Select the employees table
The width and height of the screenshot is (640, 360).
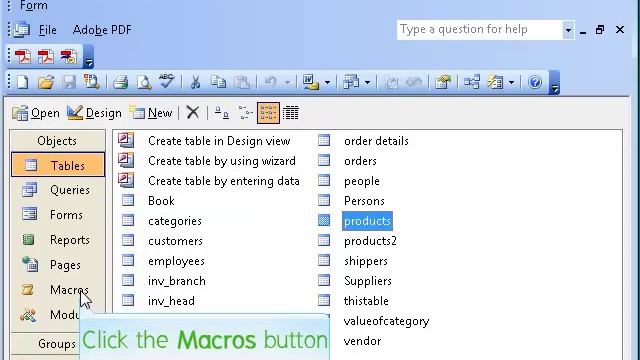click(176, 261)
